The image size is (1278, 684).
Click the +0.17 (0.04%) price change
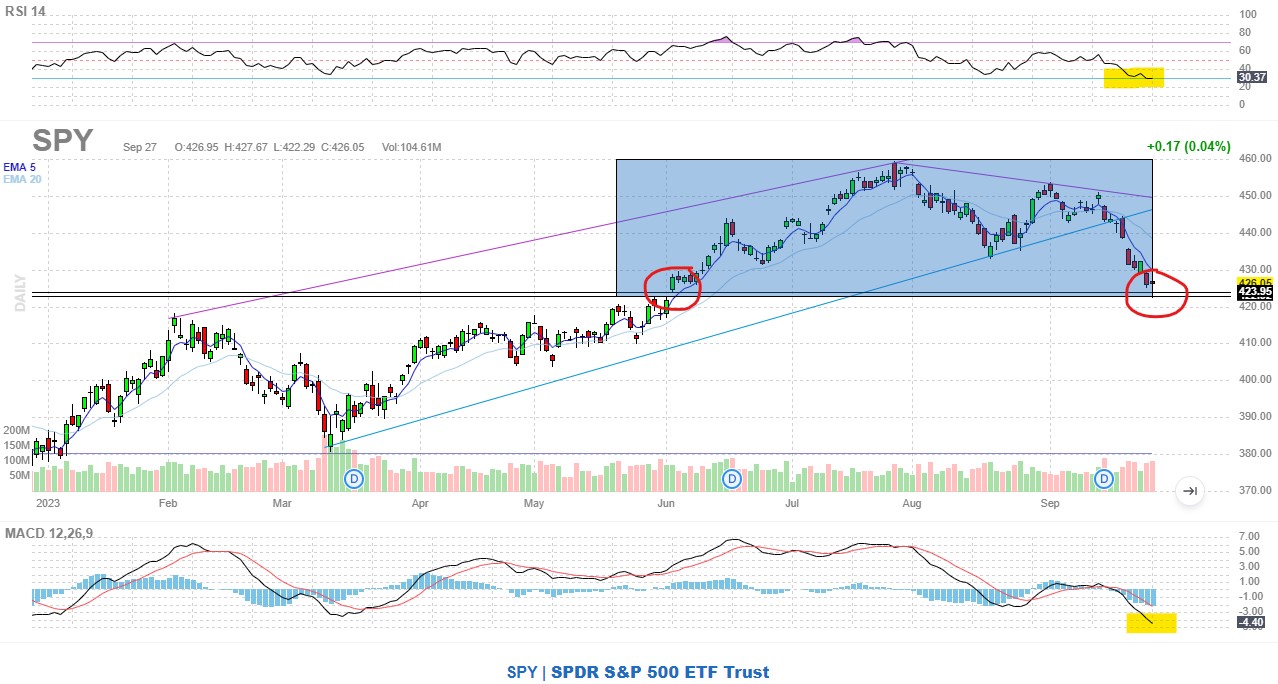1189,146
